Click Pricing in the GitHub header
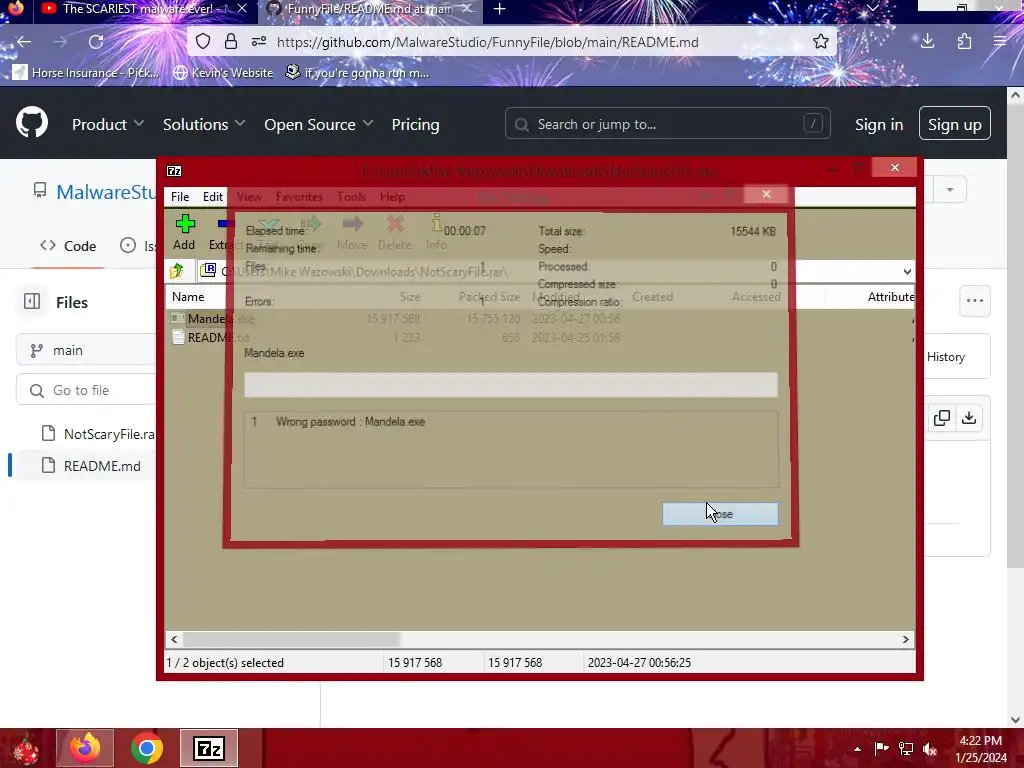The image size is (1024, 768). coord(415,124)
